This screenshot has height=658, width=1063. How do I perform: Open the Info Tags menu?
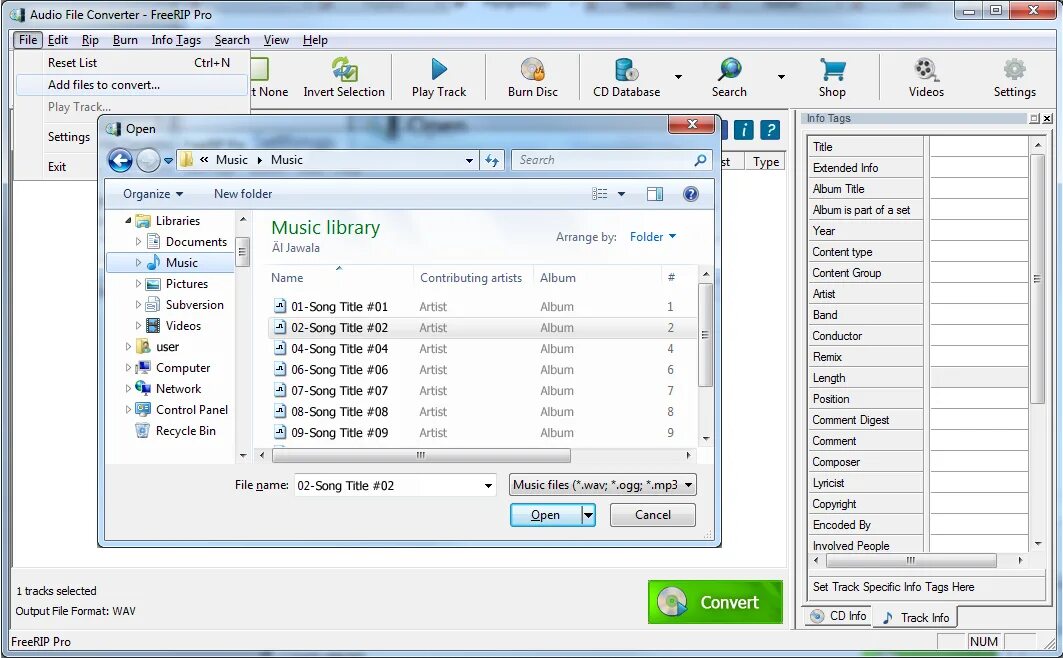point(176,40)
